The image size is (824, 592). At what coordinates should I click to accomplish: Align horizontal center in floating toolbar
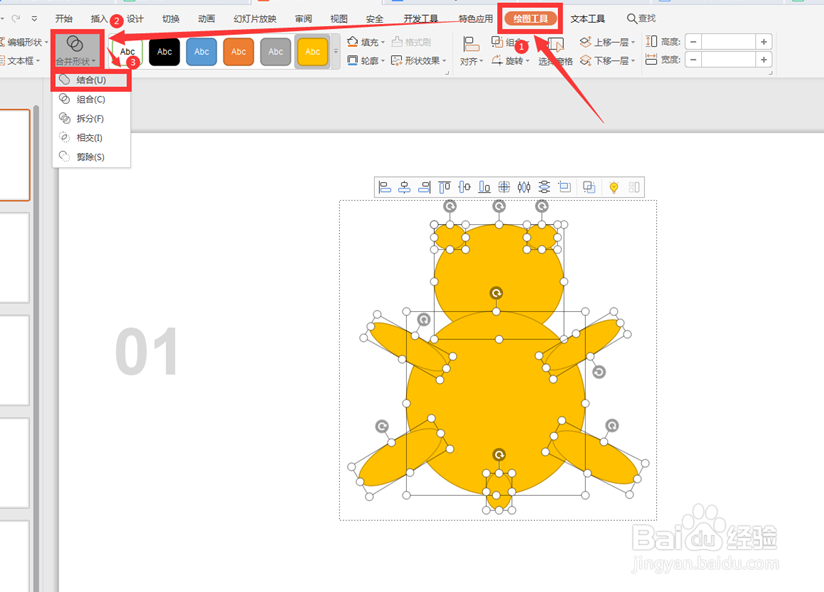tap(404, 187)
